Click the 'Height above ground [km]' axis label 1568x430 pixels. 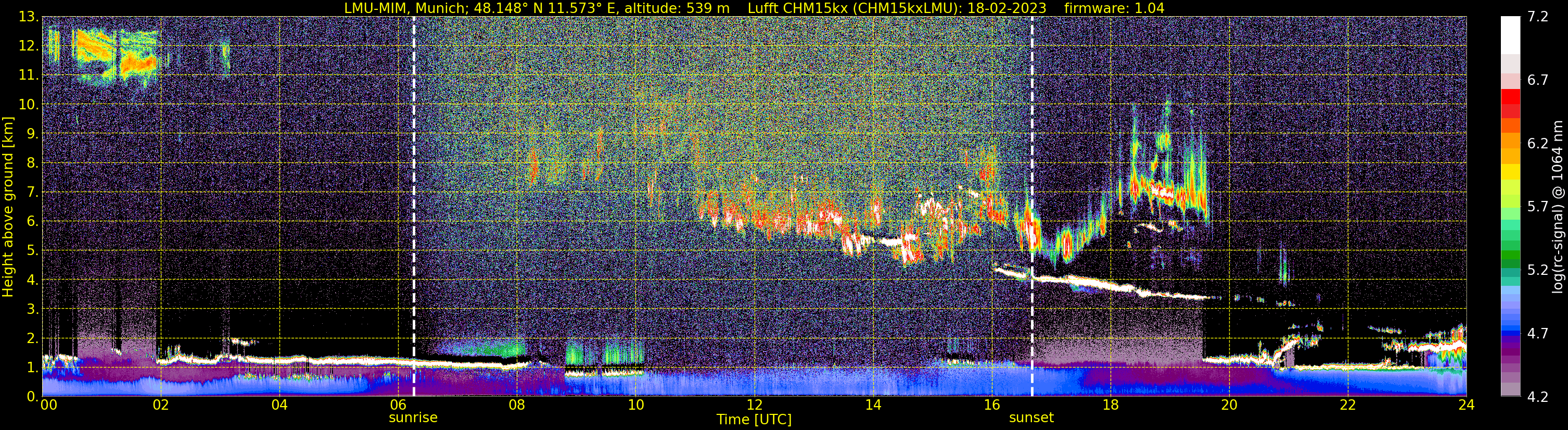click(8, 207)
